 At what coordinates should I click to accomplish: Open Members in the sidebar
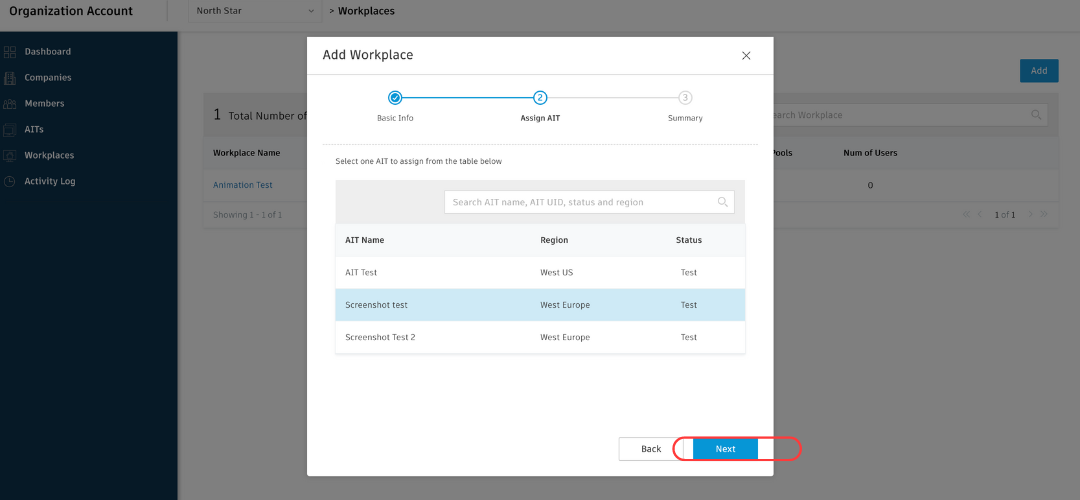[x=44, y=104]
